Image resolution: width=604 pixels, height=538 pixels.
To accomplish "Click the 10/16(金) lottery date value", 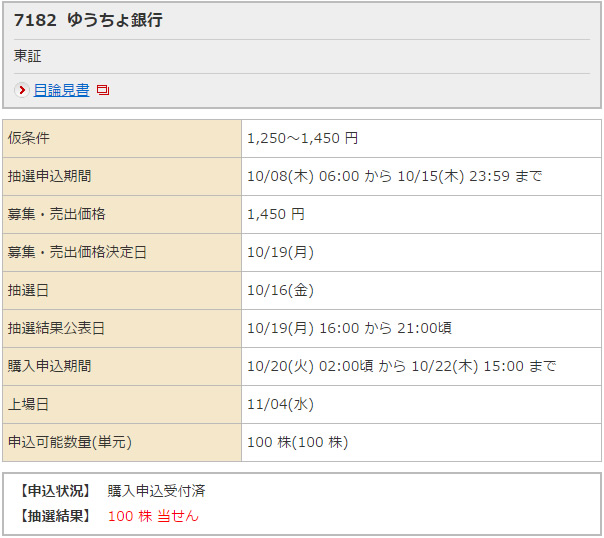I will 280,290.
